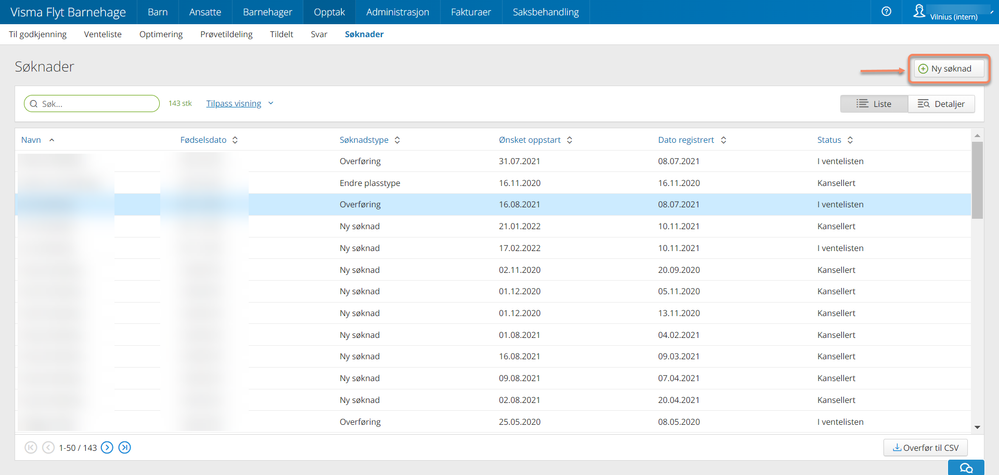This screenshot has height=475, width=999.
Task: Click the 07.04.2021 registered date cell
Action: click(679, 378)
